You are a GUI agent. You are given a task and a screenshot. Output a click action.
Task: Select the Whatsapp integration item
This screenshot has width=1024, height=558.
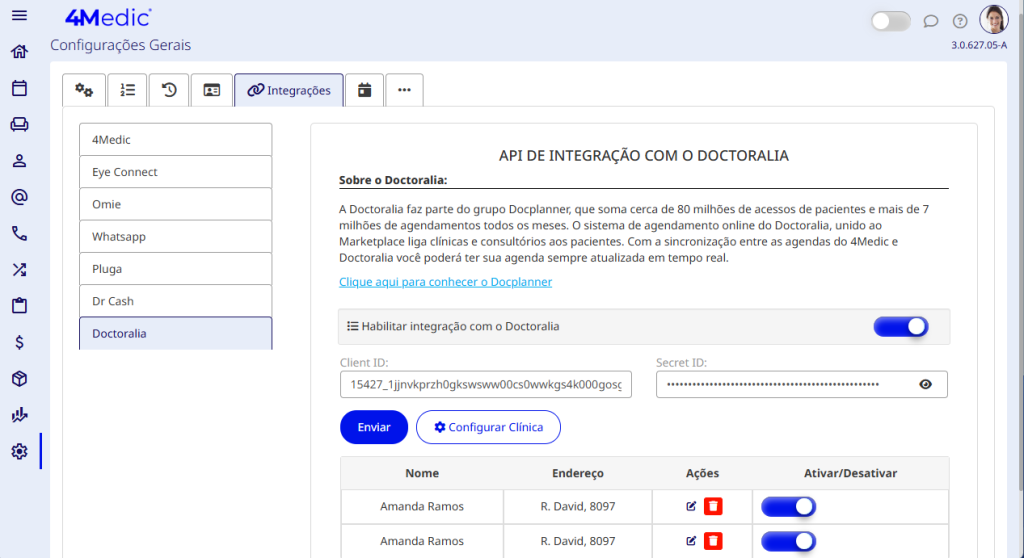176,237
